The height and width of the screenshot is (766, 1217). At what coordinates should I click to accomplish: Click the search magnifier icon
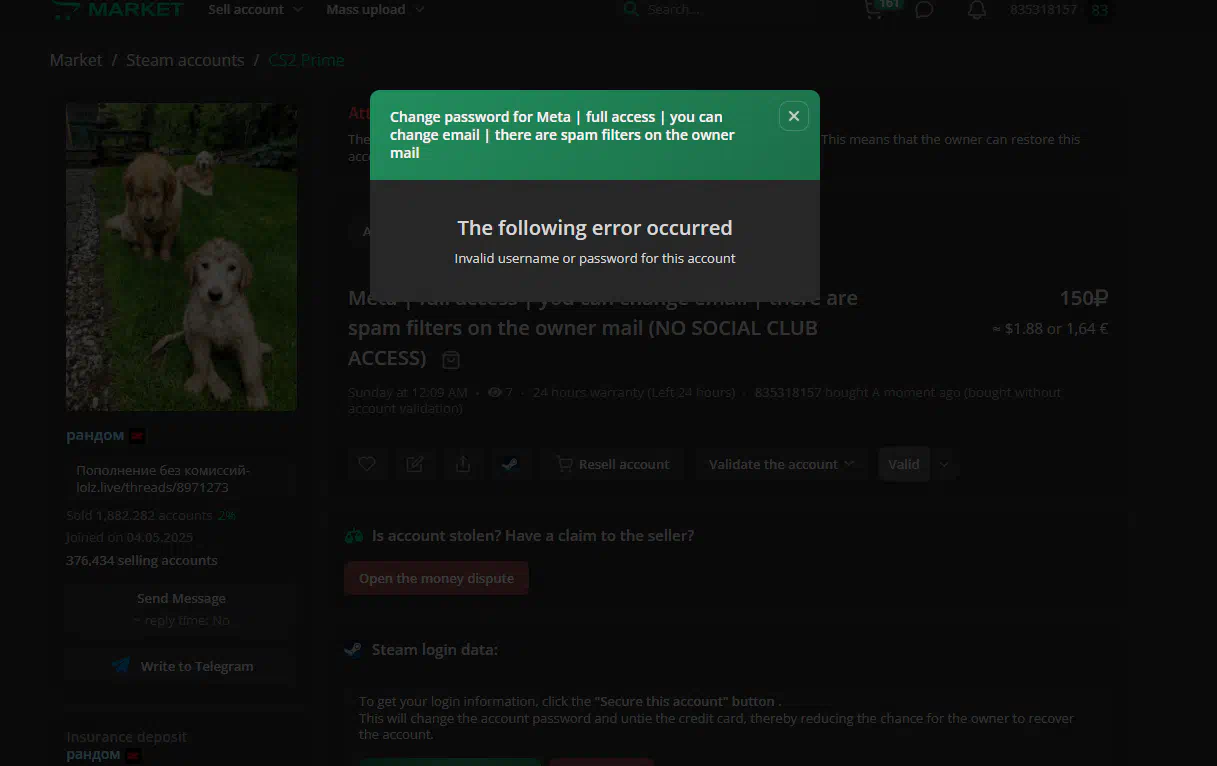631,9
